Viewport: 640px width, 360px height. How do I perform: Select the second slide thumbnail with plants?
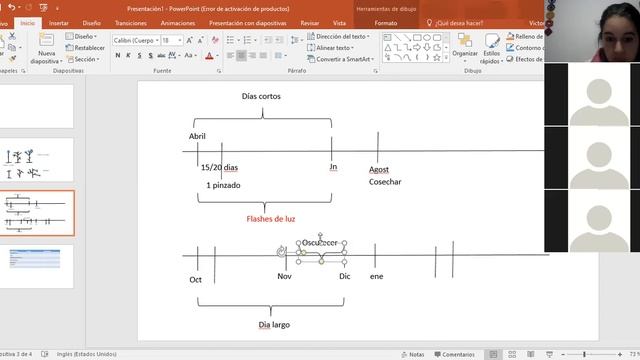pyautogui.click(x=37, y=160)
